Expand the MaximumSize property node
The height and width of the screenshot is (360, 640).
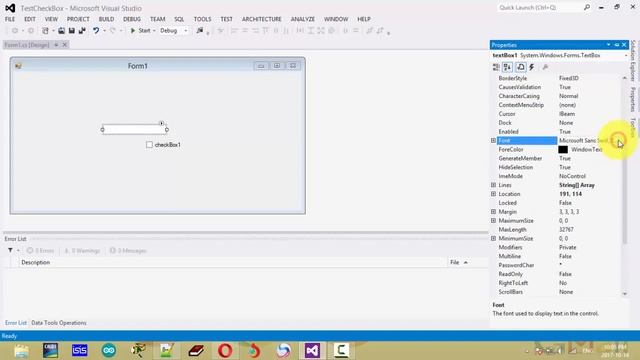point(493,221)
